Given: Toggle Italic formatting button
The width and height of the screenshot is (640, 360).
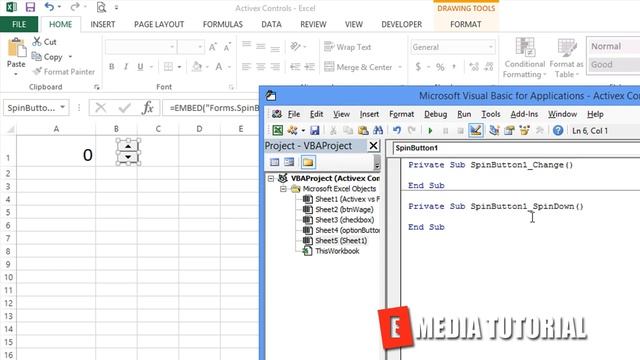Looking at the screenshot, I should tap(126, 67).
